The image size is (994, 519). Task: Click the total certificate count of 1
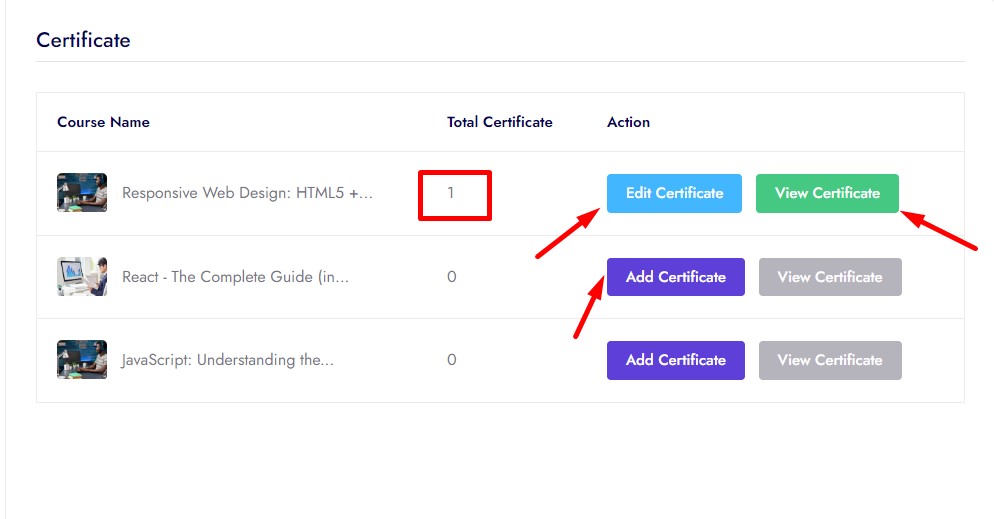452,193
